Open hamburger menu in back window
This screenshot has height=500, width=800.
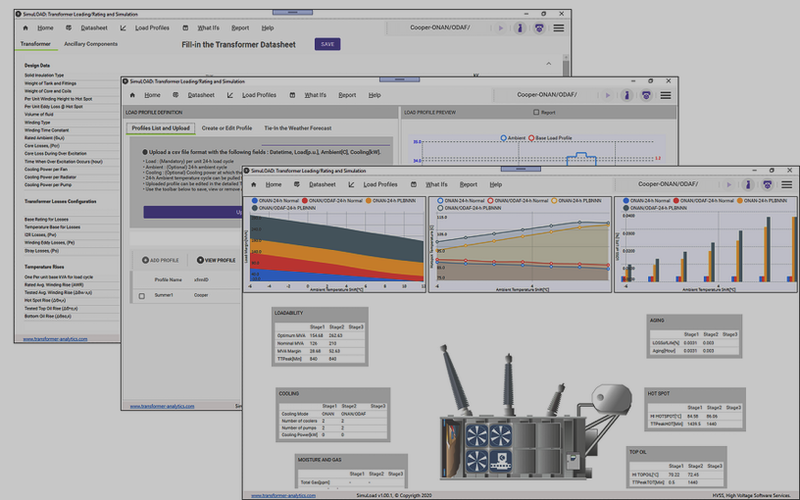click(x=559, y=28)
